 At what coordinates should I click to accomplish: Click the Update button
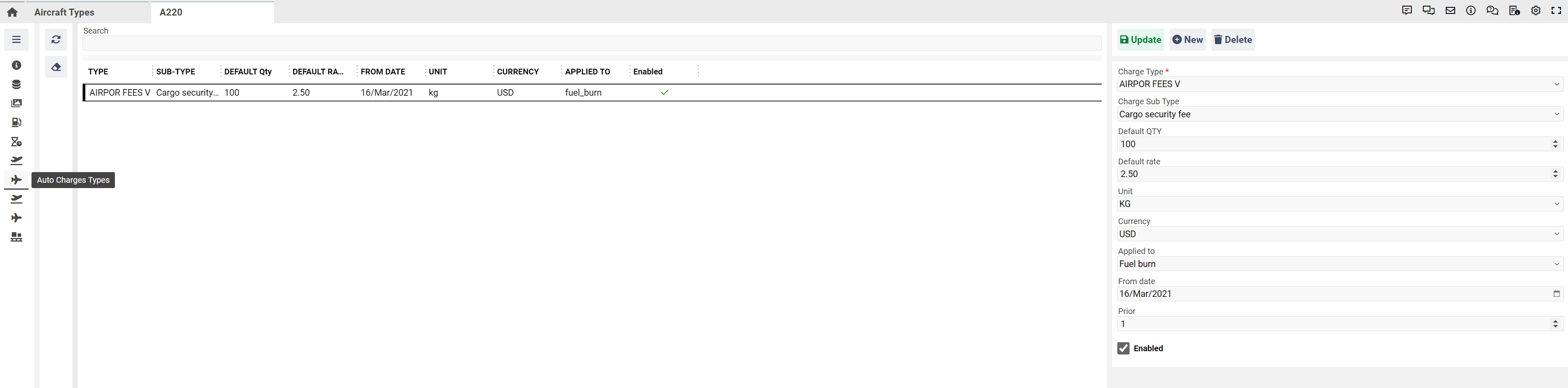pyautogui.click(x=1140, y=40)
